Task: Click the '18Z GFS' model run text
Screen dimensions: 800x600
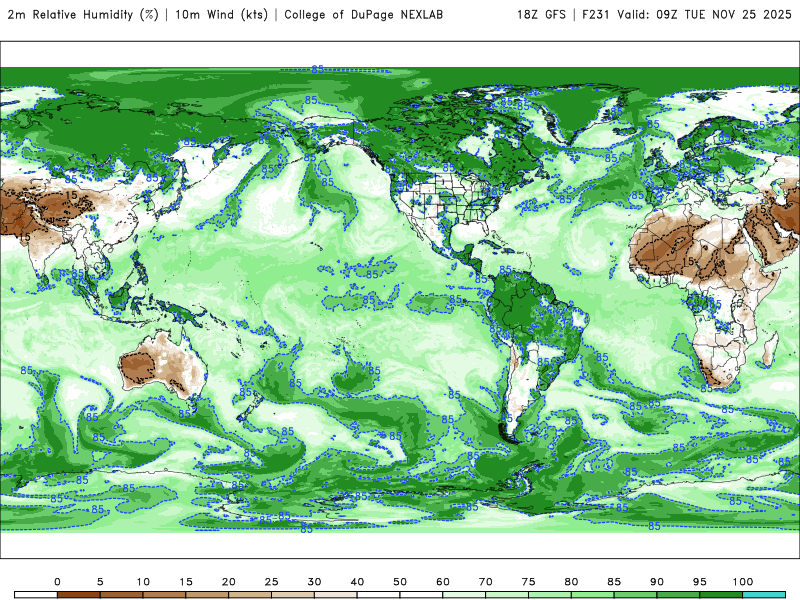Action: click(541, 14)
